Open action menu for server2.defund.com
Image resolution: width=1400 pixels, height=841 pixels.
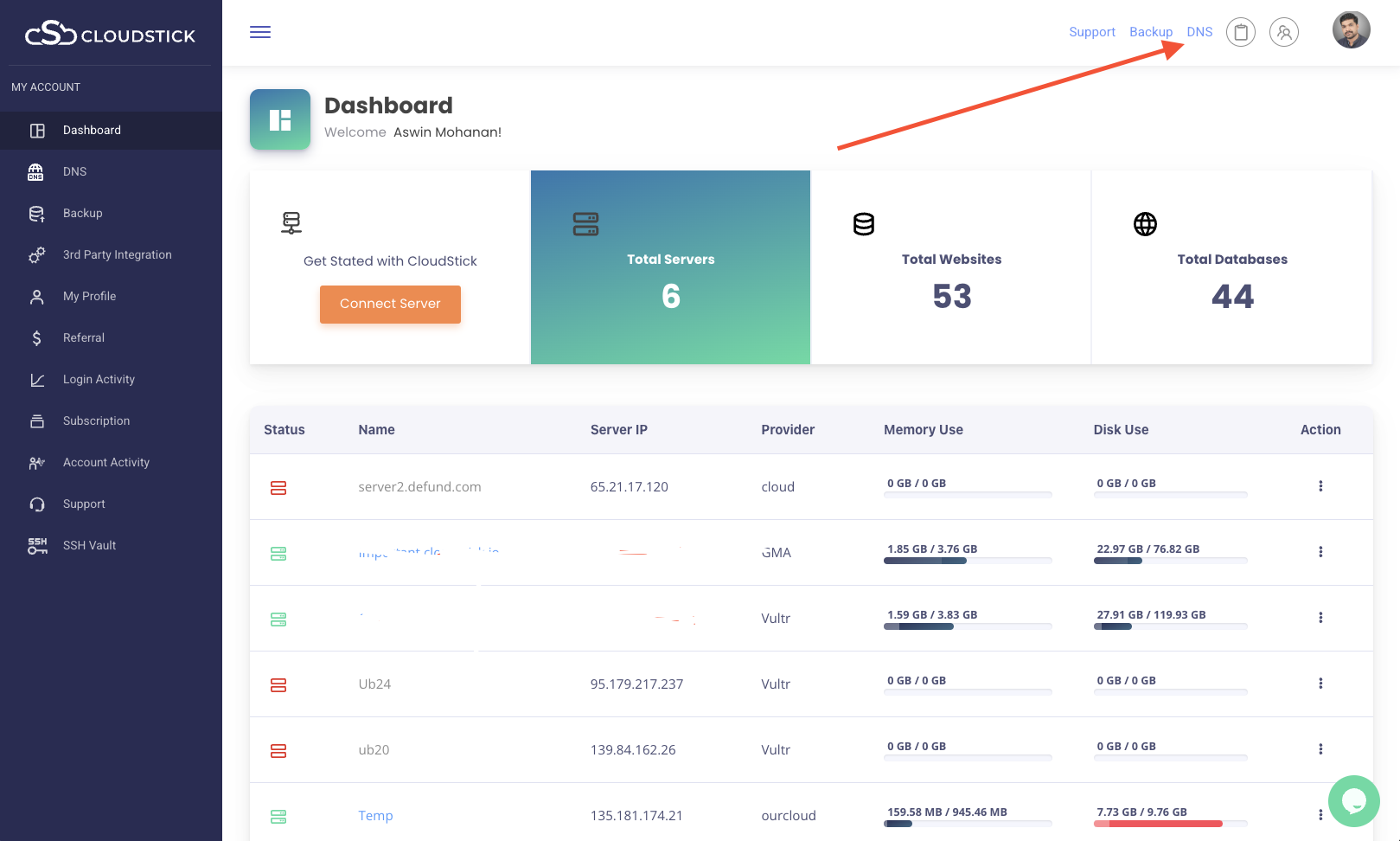pyautogui.click(x=1320, y=486)
